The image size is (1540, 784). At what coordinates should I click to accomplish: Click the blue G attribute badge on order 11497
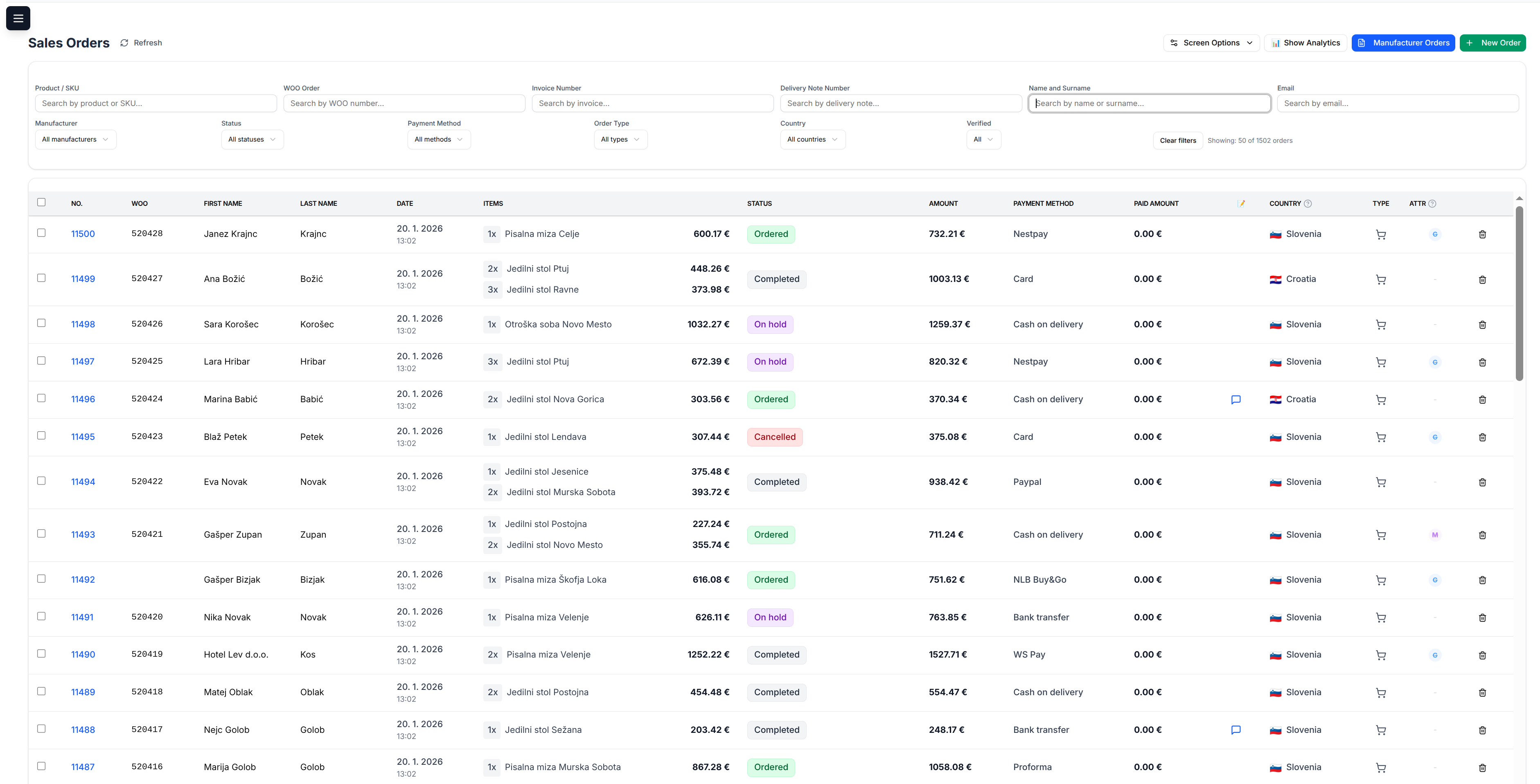coord(1435,362)
